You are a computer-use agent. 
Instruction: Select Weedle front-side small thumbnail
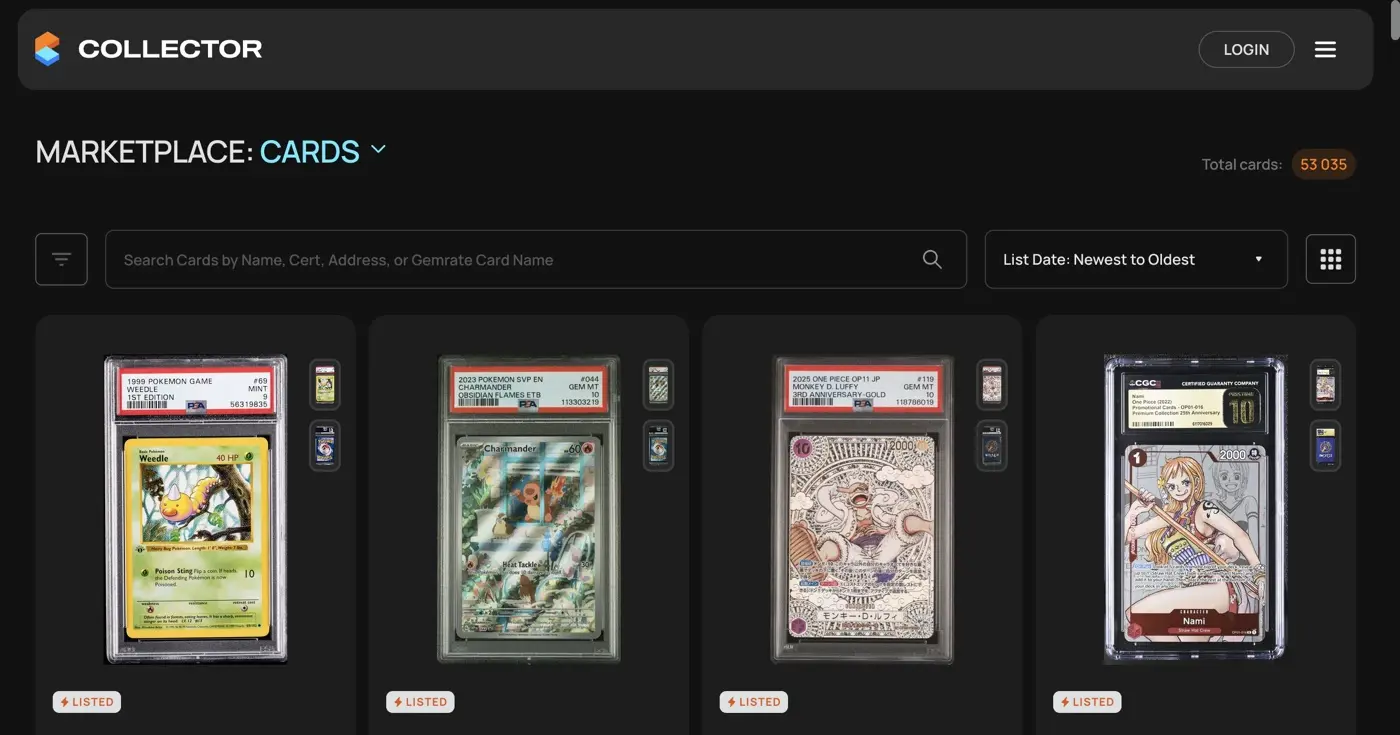point(325,385)
